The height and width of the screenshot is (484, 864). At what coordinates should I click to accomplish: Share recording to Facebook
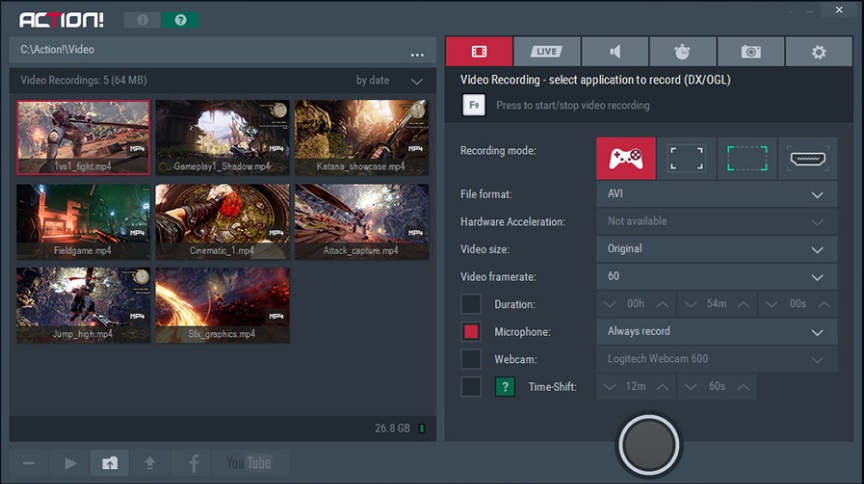click(193, 463)
